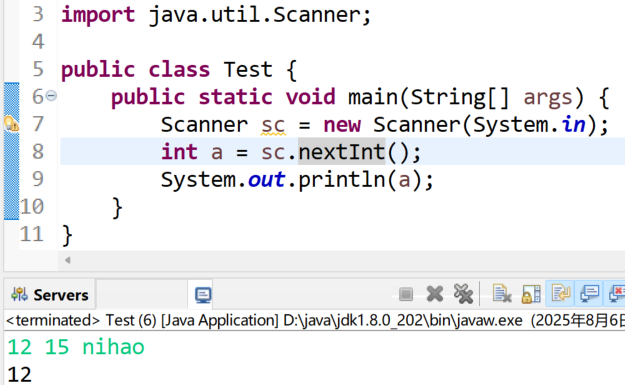The image size is (625, 385).
Task: Click line number 8 in the gutter
Action: [38, 152]
